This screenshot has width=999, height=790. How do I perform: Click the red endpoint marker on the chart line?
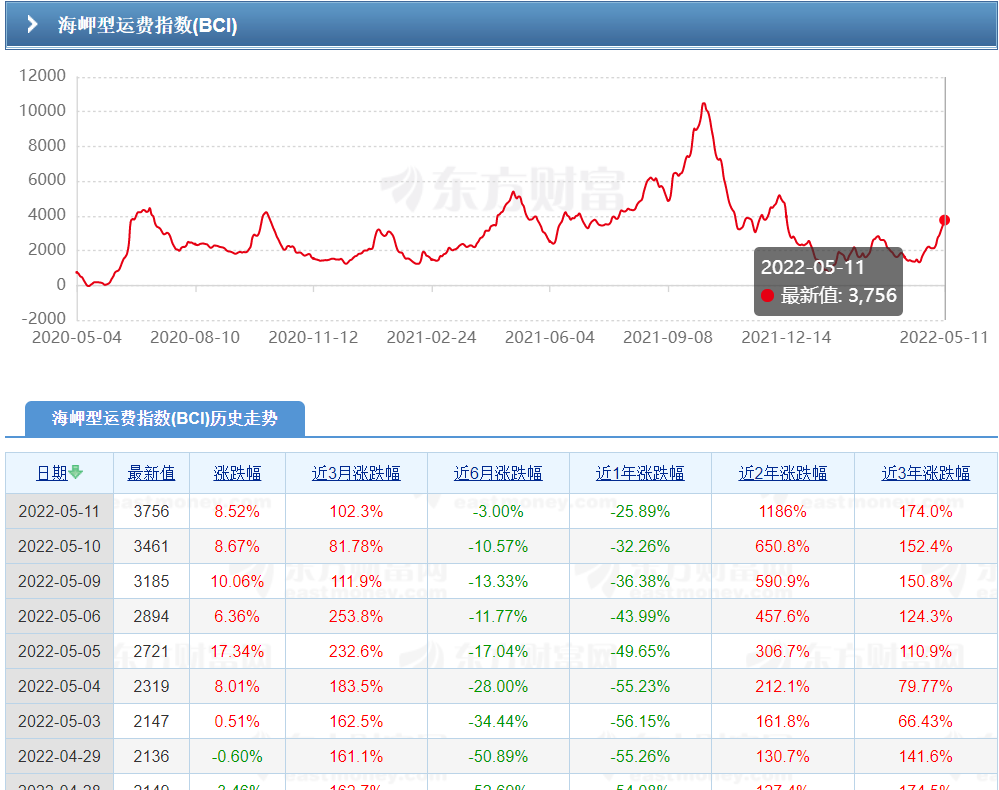click(943, 218)
